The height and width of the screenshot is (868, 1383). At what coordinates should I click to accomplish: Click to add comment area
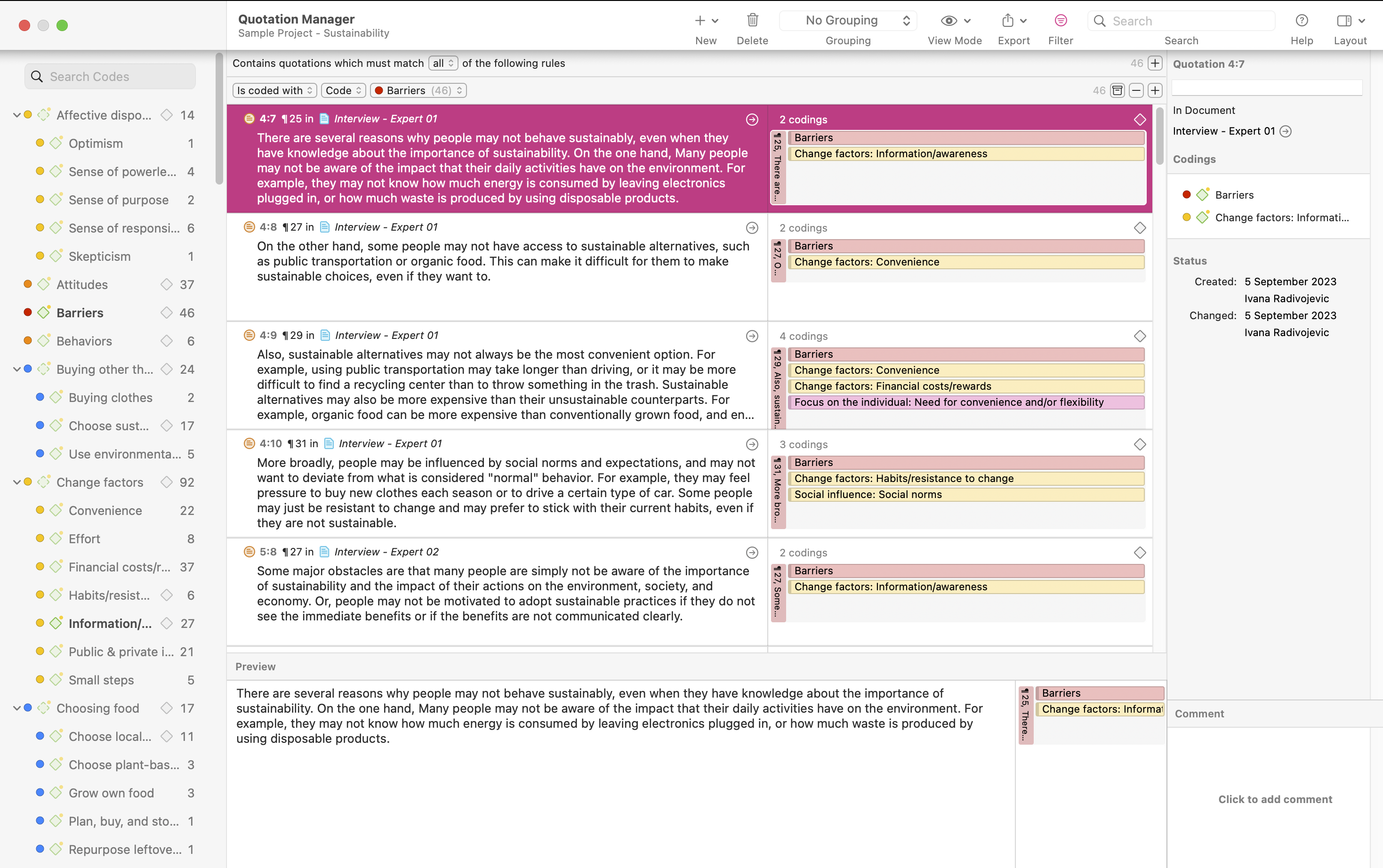[1275, 799]
